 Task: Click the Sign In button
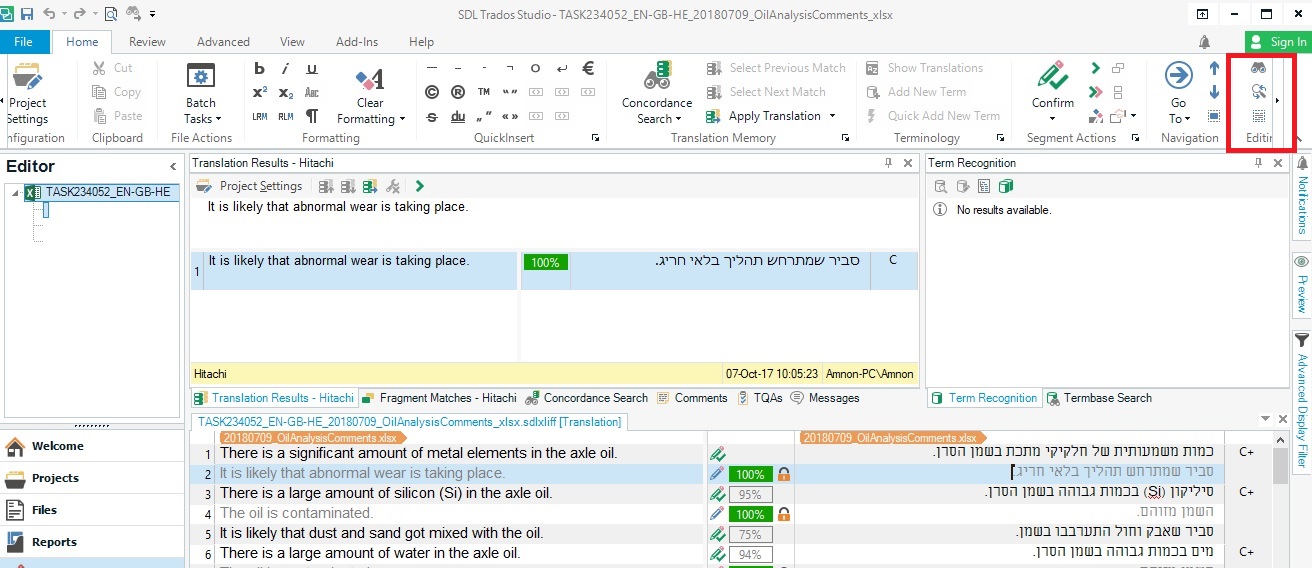[1278, 42]
